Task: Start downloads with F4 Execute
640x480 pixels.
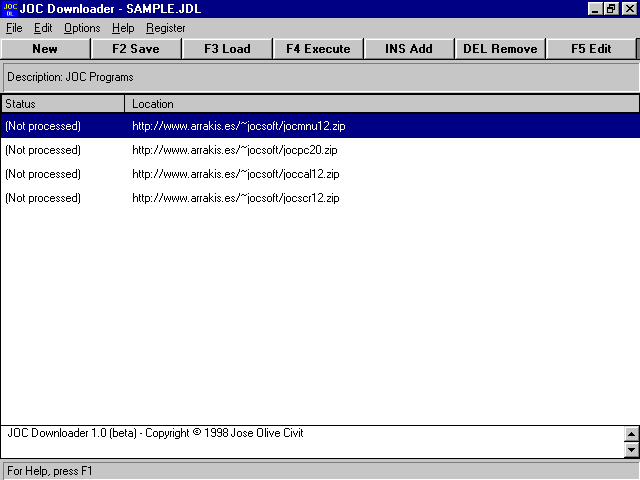Action: click(318, 48)
